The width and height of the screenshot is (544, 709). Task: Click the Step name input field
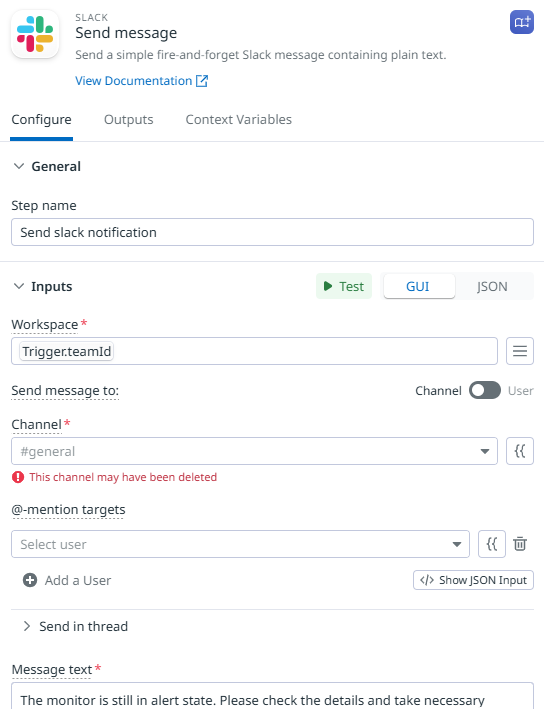(272, 232)
